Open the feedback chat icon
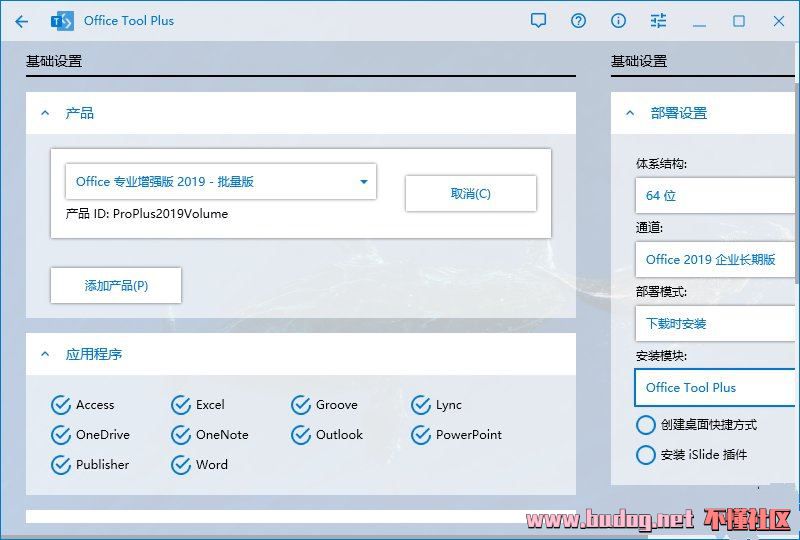 click(x=538, y=21)
